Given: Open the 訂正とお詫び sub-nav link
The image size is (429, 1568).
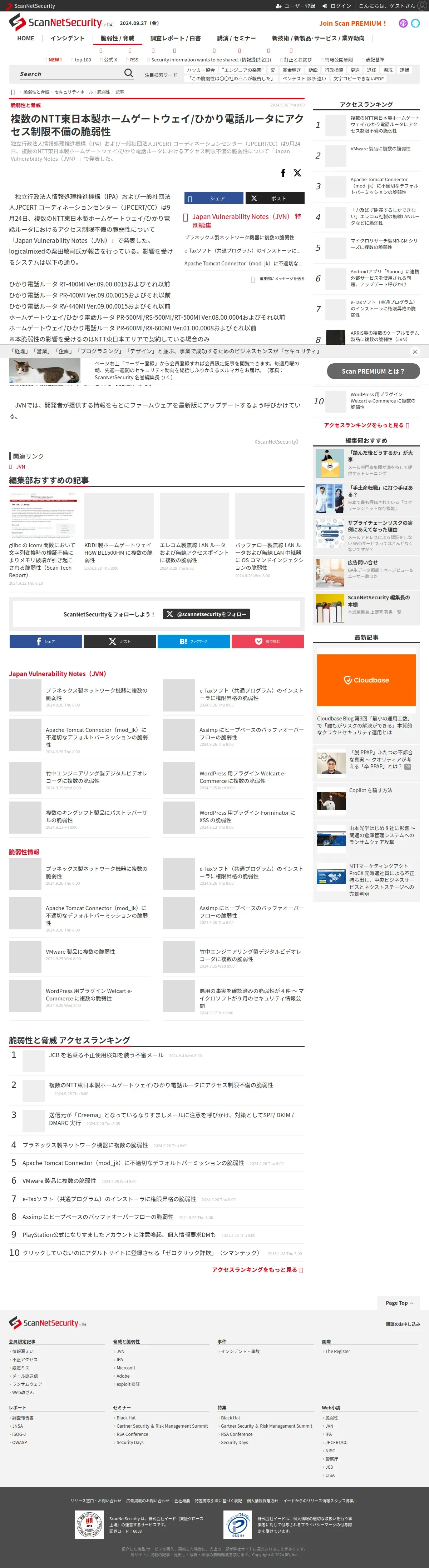Looking at the screenshot, I should (297, 60).
